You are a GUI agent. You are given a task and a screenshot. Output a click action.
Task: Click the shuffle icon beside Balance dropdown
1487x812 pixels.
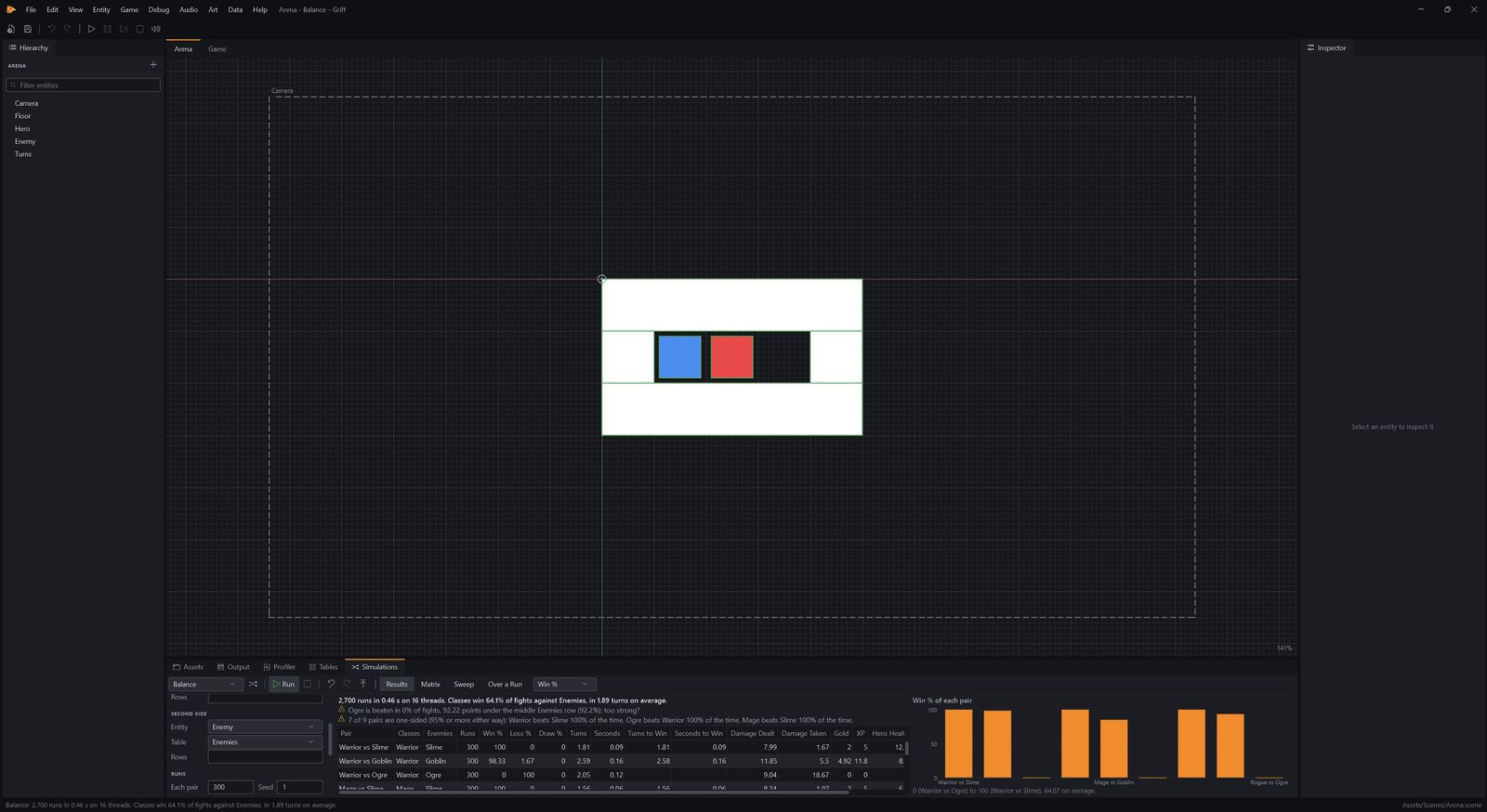click(x=253, y=684)
